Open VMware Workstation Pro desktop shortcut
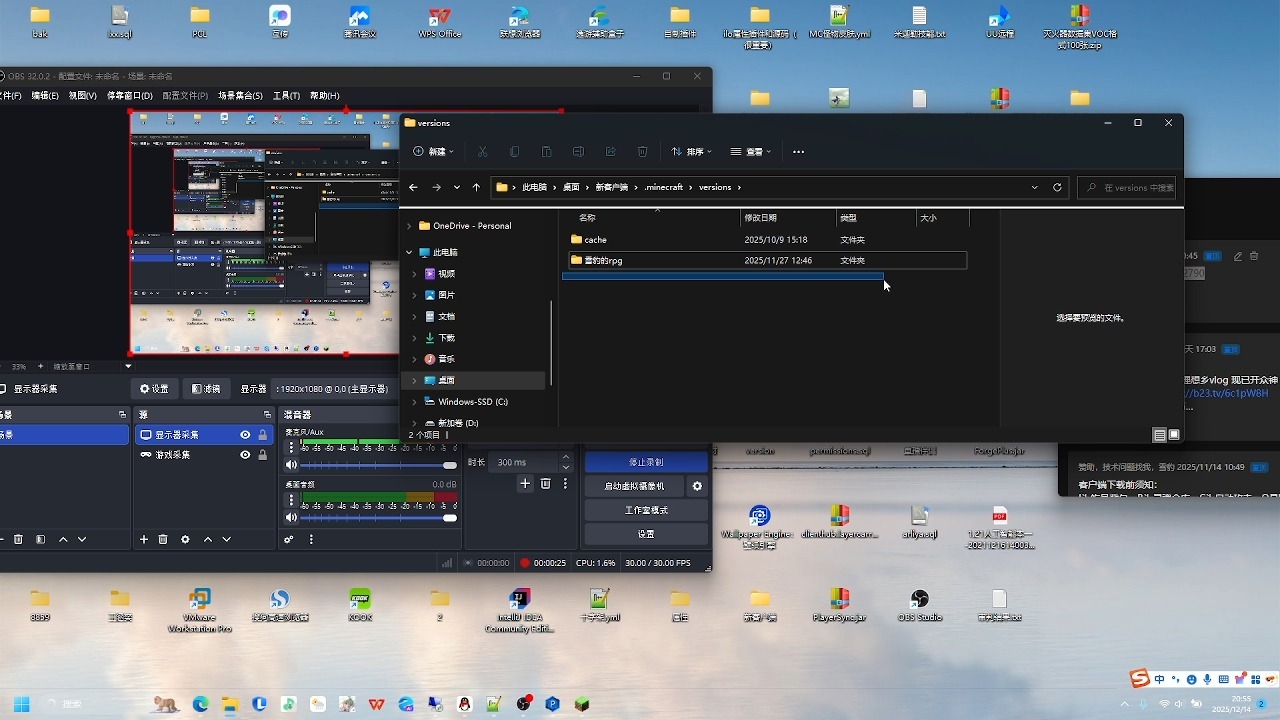 click(200, 610)
